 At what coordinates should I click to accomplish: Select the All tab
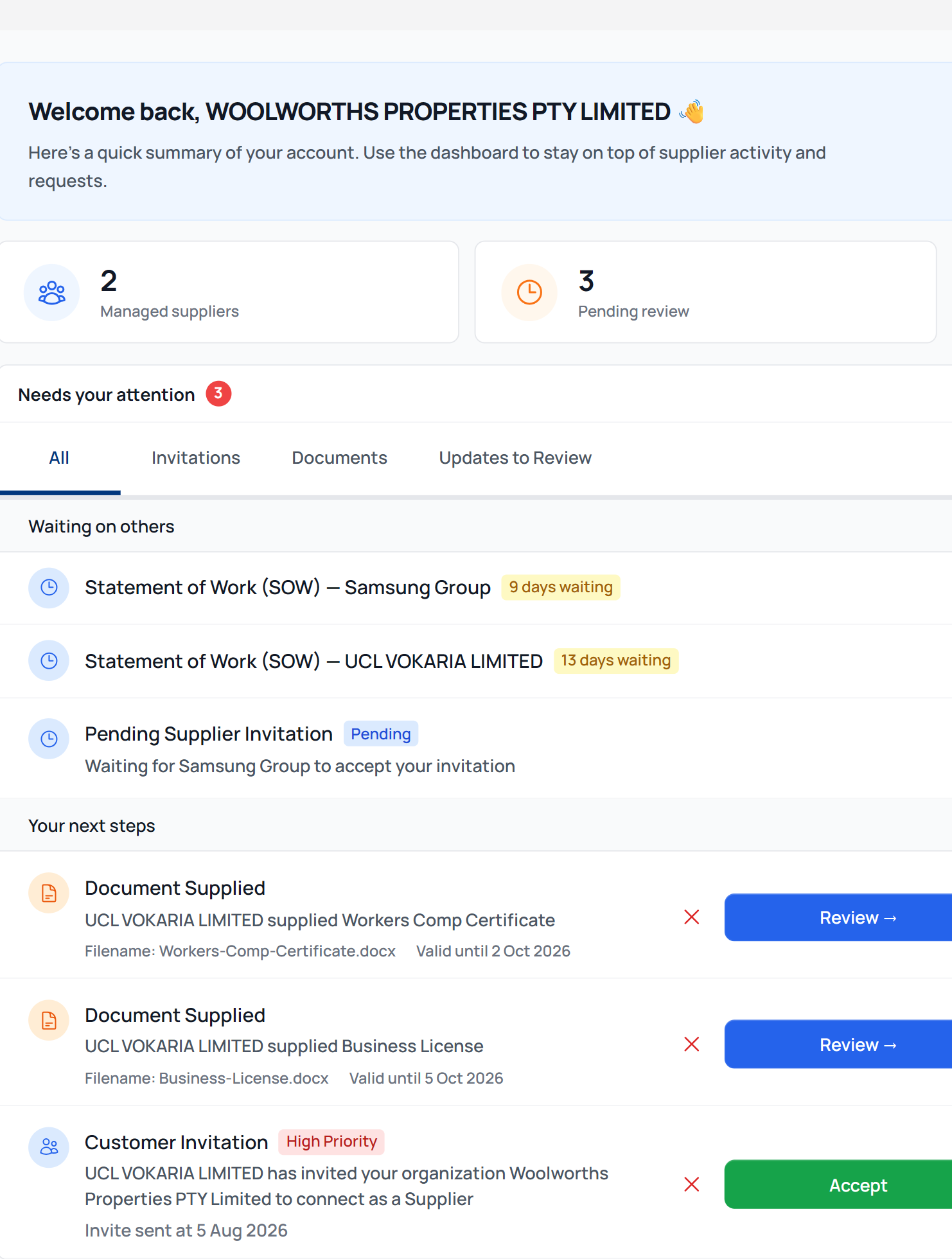pyautogui.click(x=60, y=458)
